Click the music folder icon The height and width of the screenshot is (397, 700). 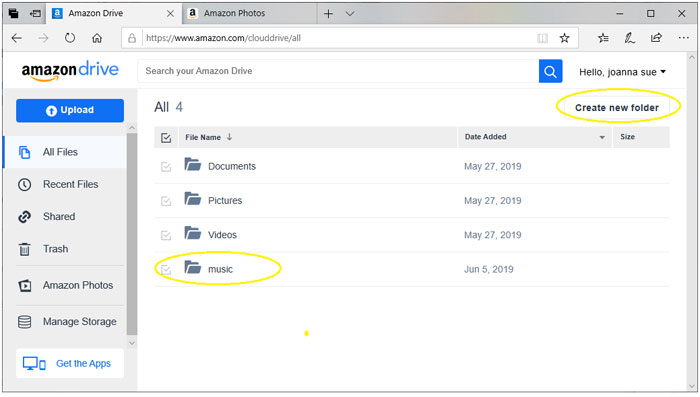pyautogui.click(x=193, y=267)
